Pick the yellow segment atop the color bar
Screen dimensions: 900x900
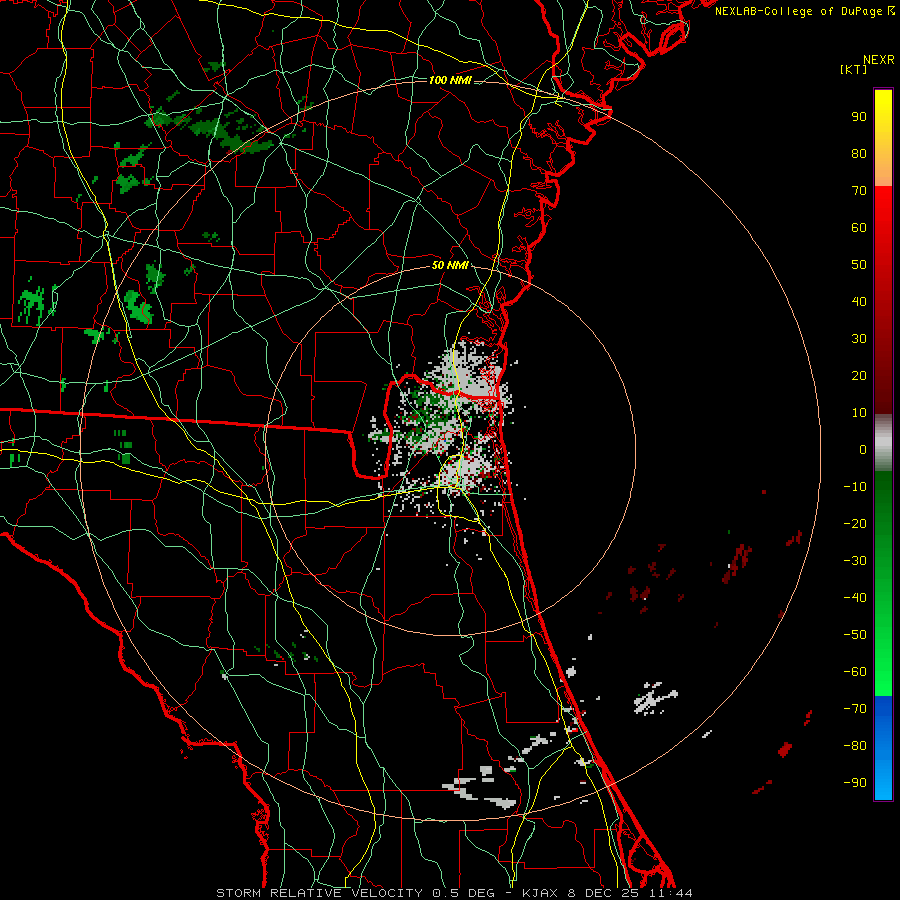[883, 138]
